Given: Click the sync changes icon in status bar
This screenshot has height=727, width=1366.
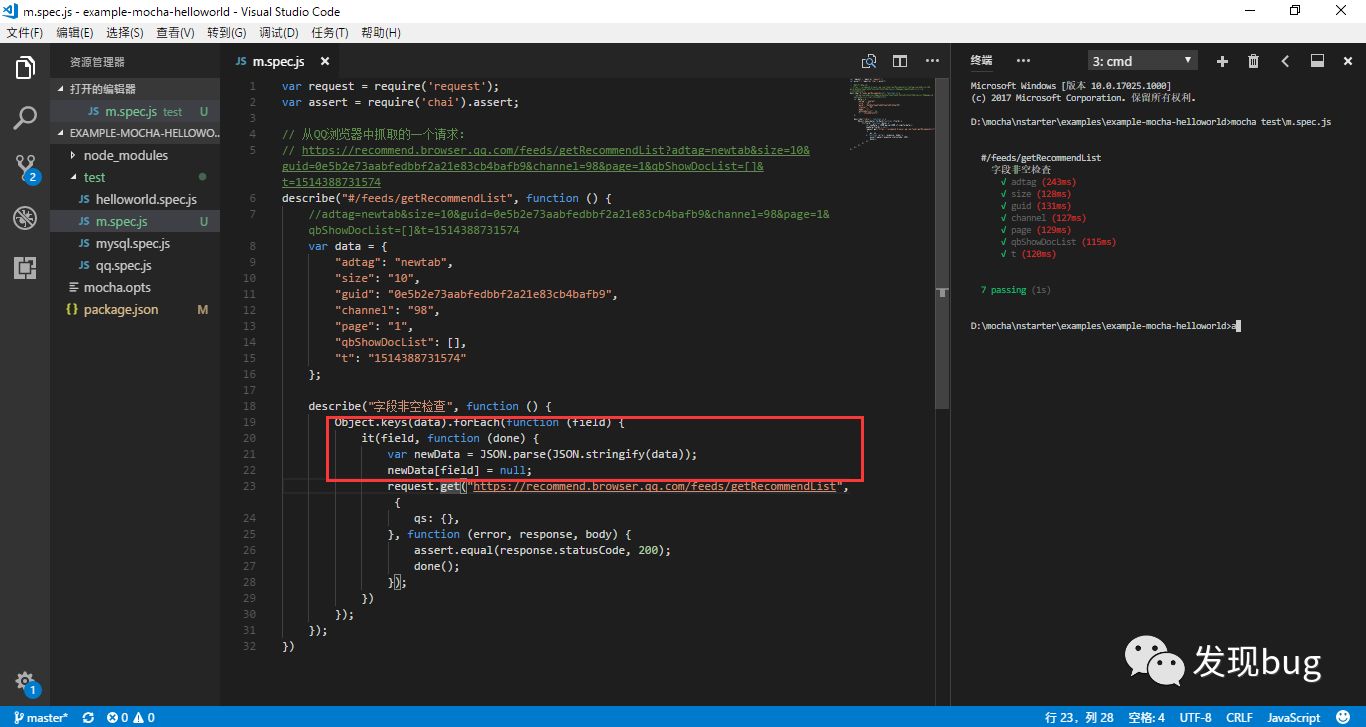Looking at the screenshot, I should (x=88, y=717).
